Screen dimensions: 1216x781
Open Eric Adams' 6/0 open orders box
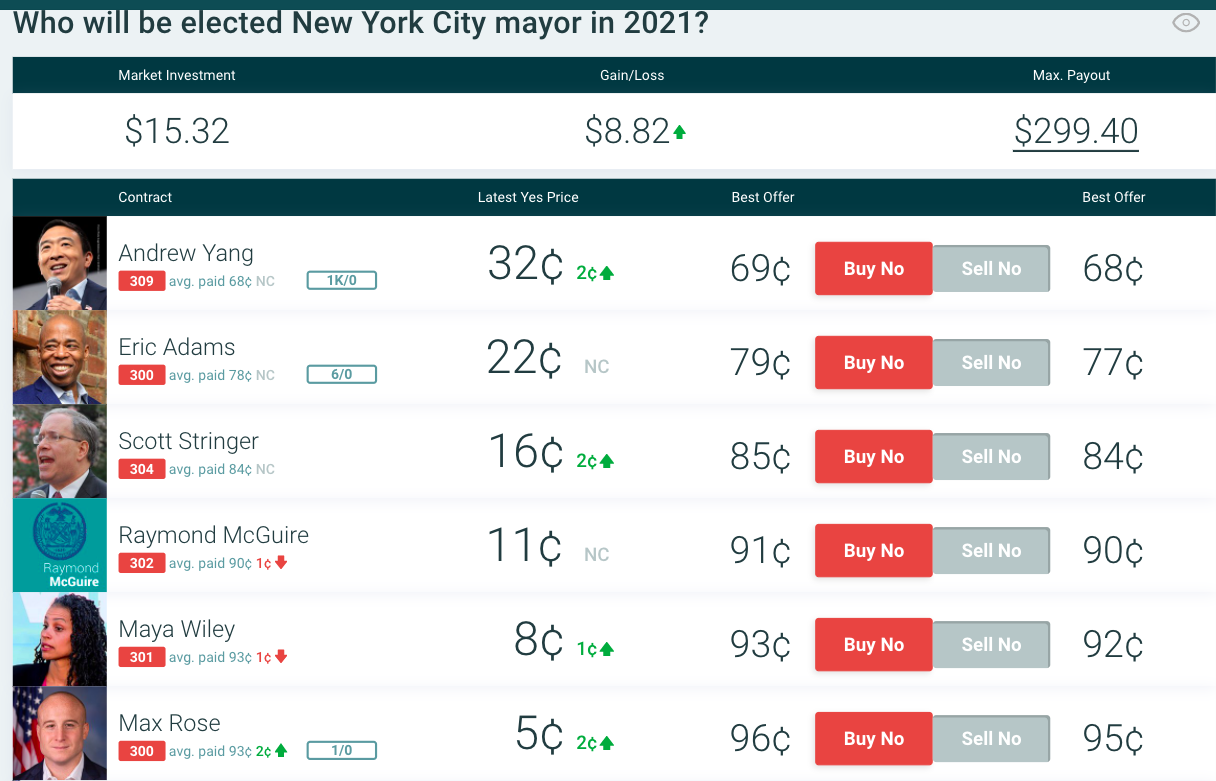341,375
